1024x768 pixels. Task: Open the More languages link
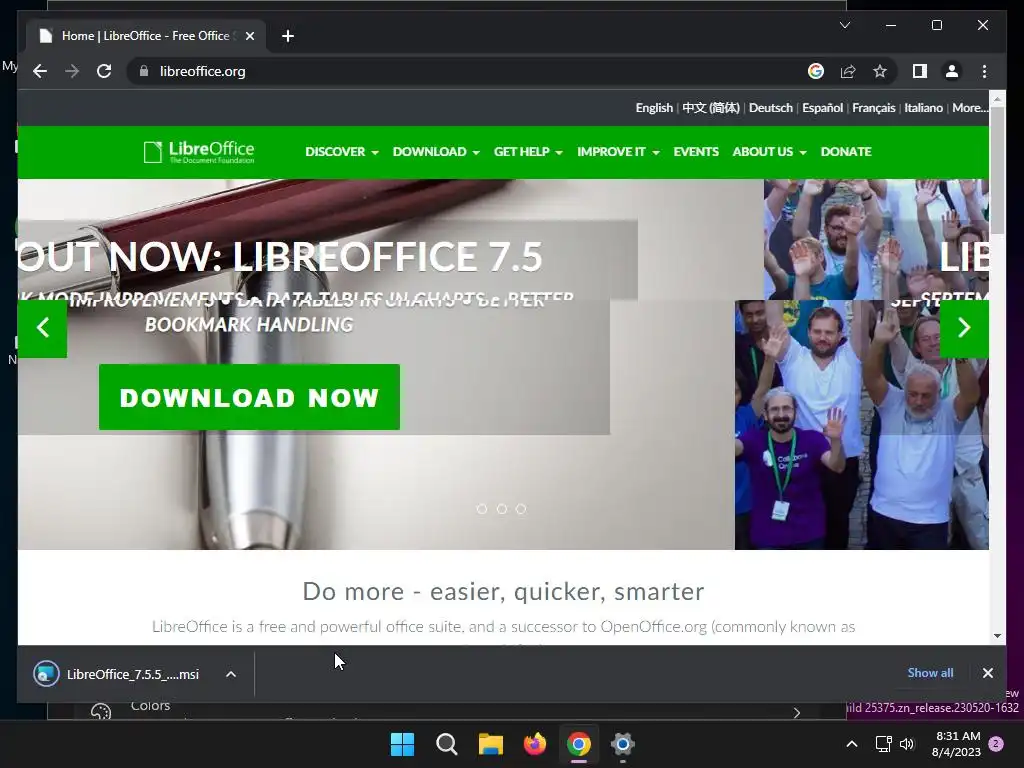[x=970, y=108]
